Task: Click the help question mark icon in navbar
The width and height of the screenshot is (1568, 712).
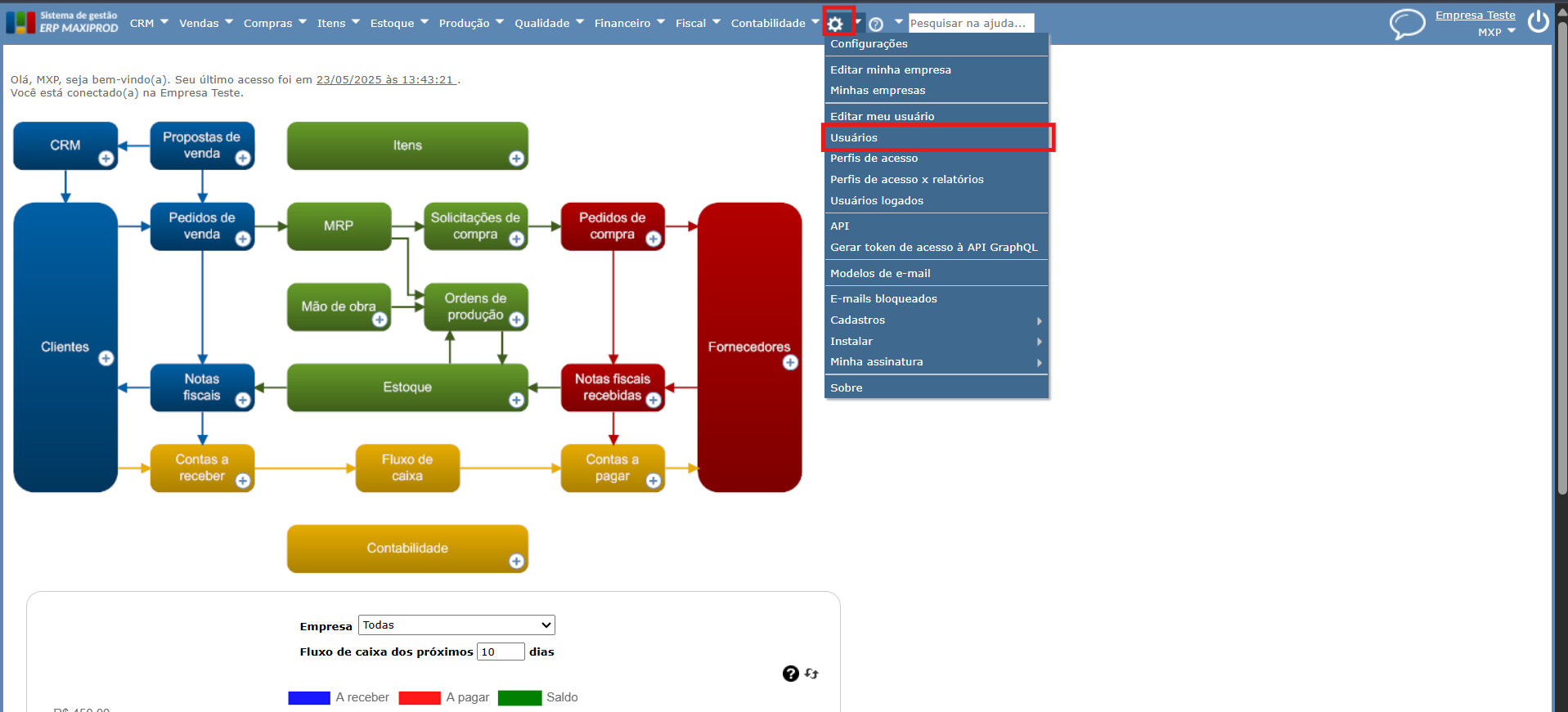Action: click(876, 25)
